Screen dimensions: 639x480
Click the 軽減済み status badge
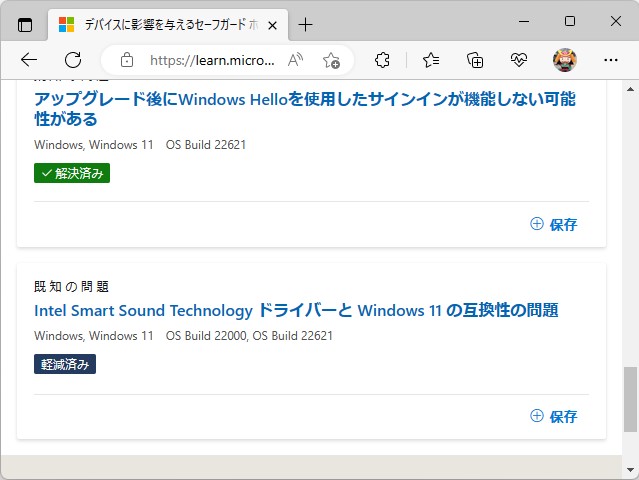(65, 364)
